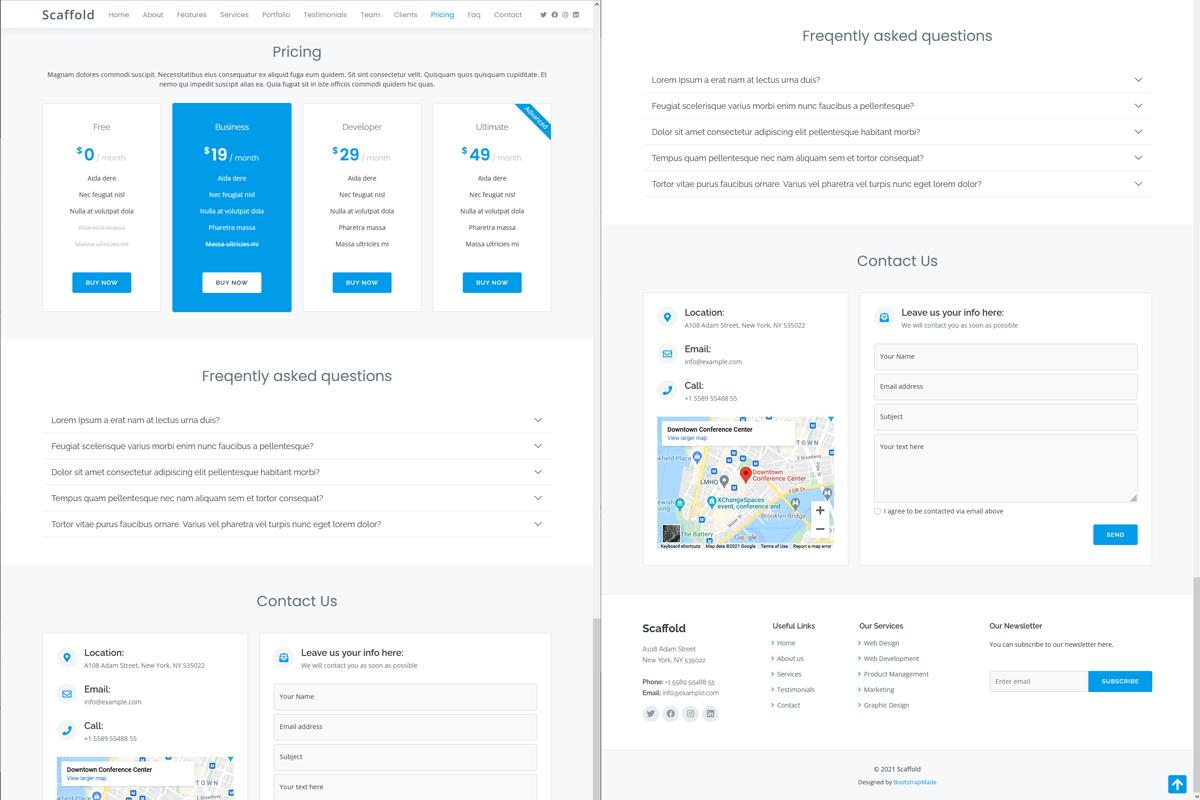Click the footer Instagram round icon
Viewport: 1200px width, 800px height.
(690, 714)
